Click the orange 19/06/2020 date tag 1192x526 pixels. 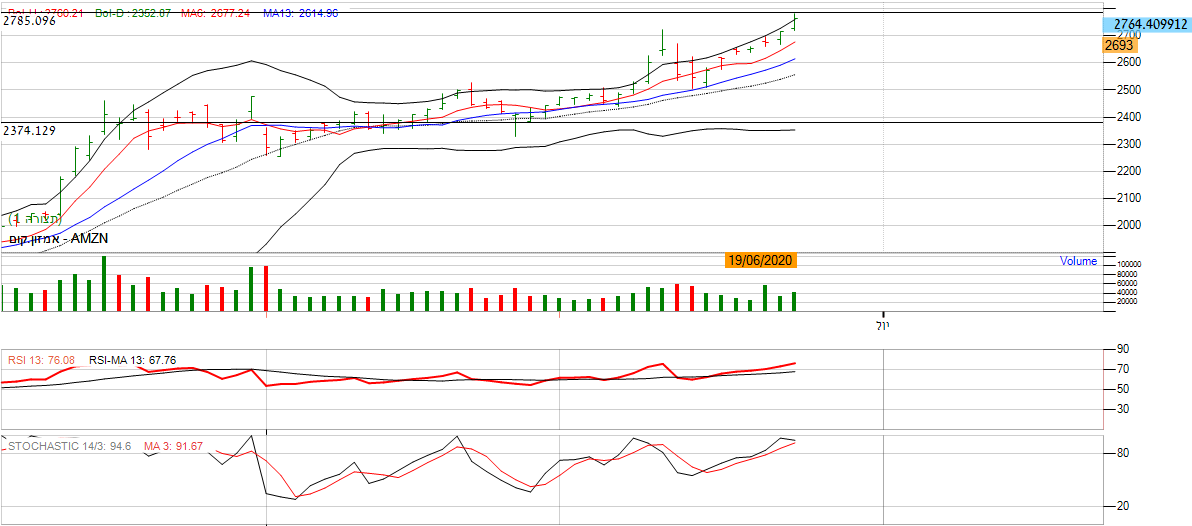[760, 260]
